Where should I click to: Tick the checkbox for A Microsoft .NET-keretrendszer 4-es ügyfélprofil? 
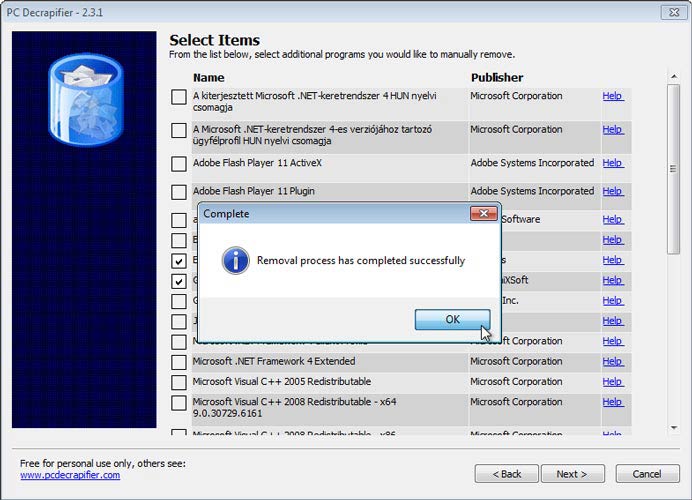click(179, 130)
